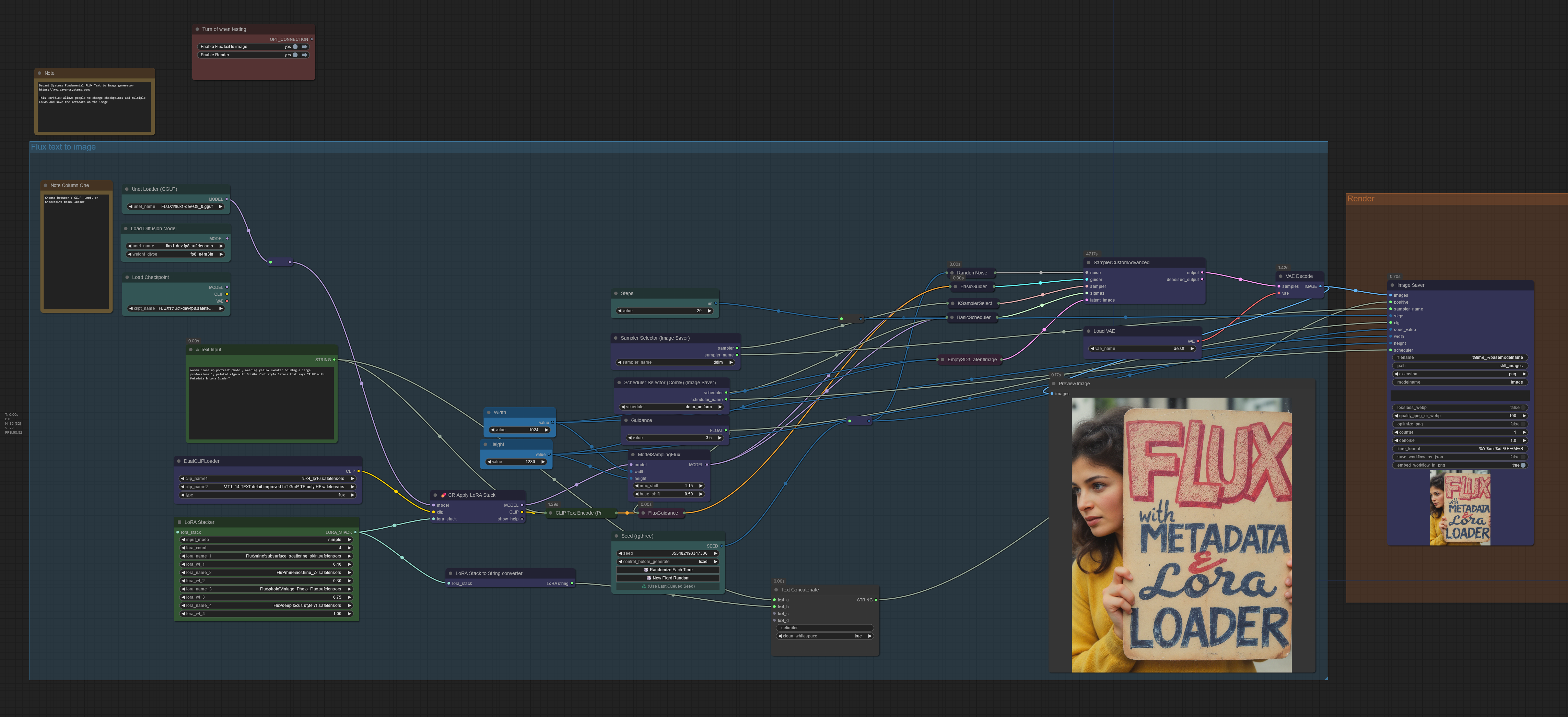Click the collapse dot on LoRA Stacker node
The height and width of the screenshot is (717, 1568).
click(179, 522)
